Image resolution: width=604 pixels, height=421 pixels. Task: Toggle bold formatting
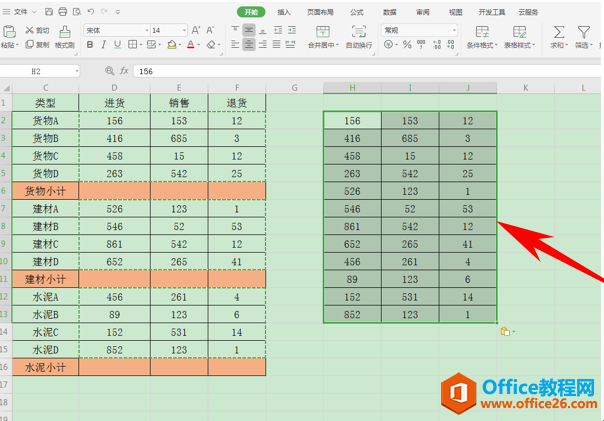tap(90, 45)
